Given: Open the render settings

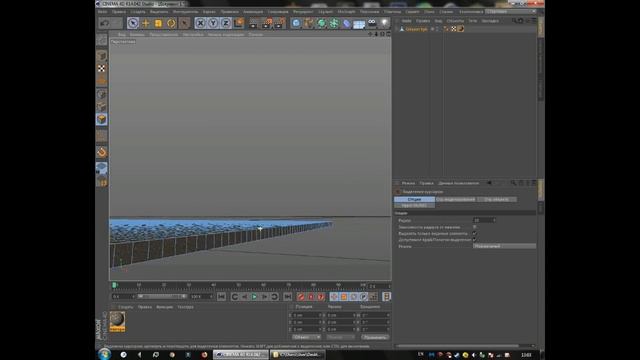Looking at the screenshot, I should point(280,23).
